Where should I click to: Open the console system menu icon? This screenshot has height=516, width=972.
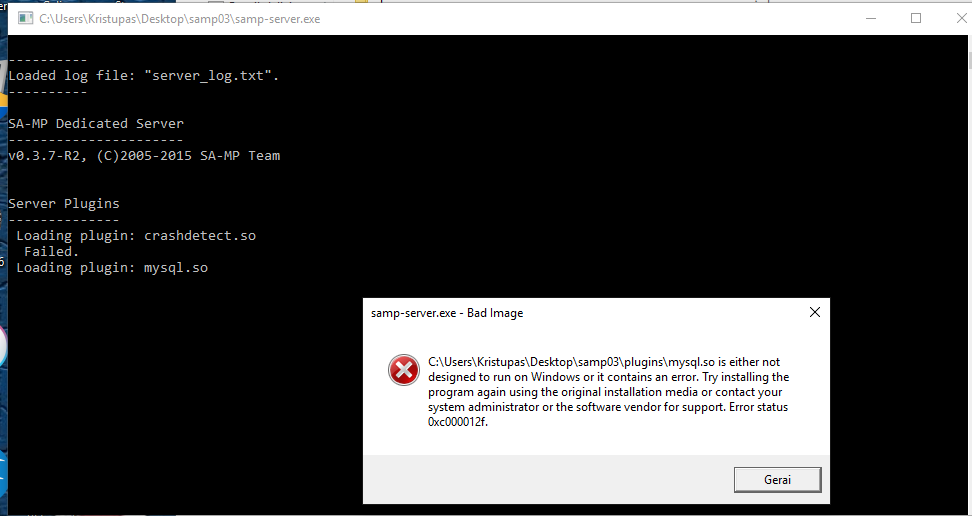(25, 19)
